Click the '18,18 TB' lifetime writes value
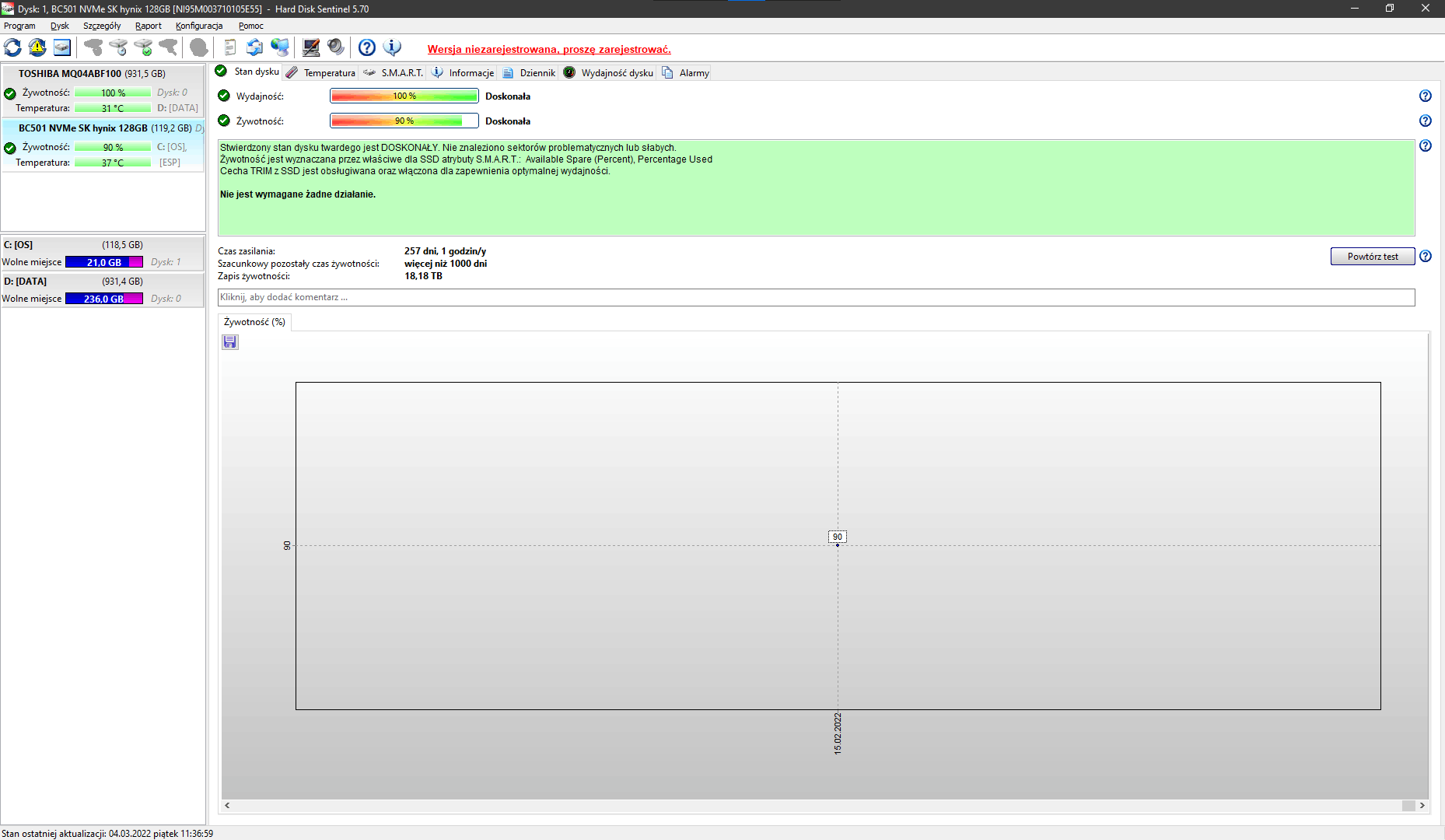The width and height of the screenshot is (1445, 840). 423,276
